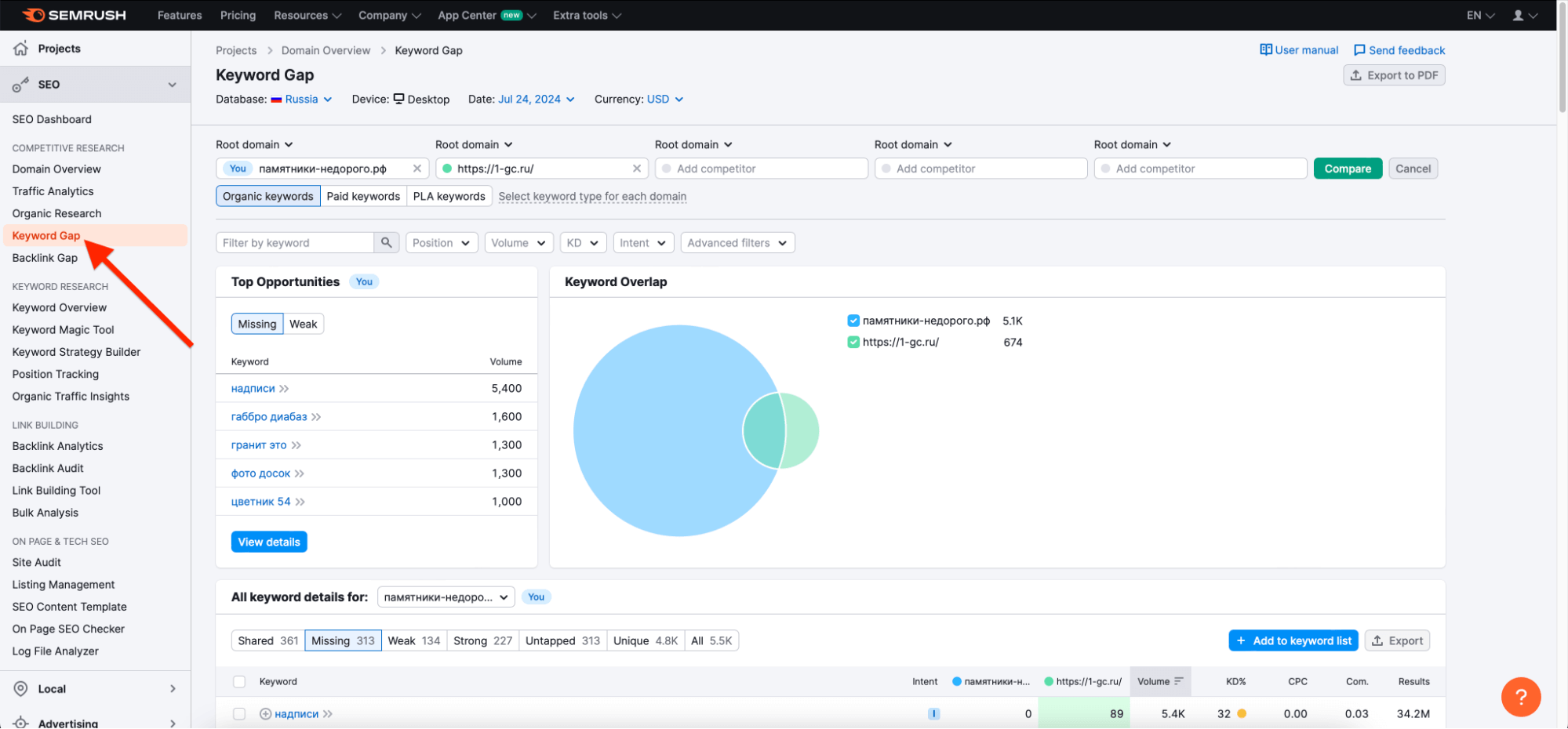
Task: Click the Cancel button
Action: [1413, 169]
